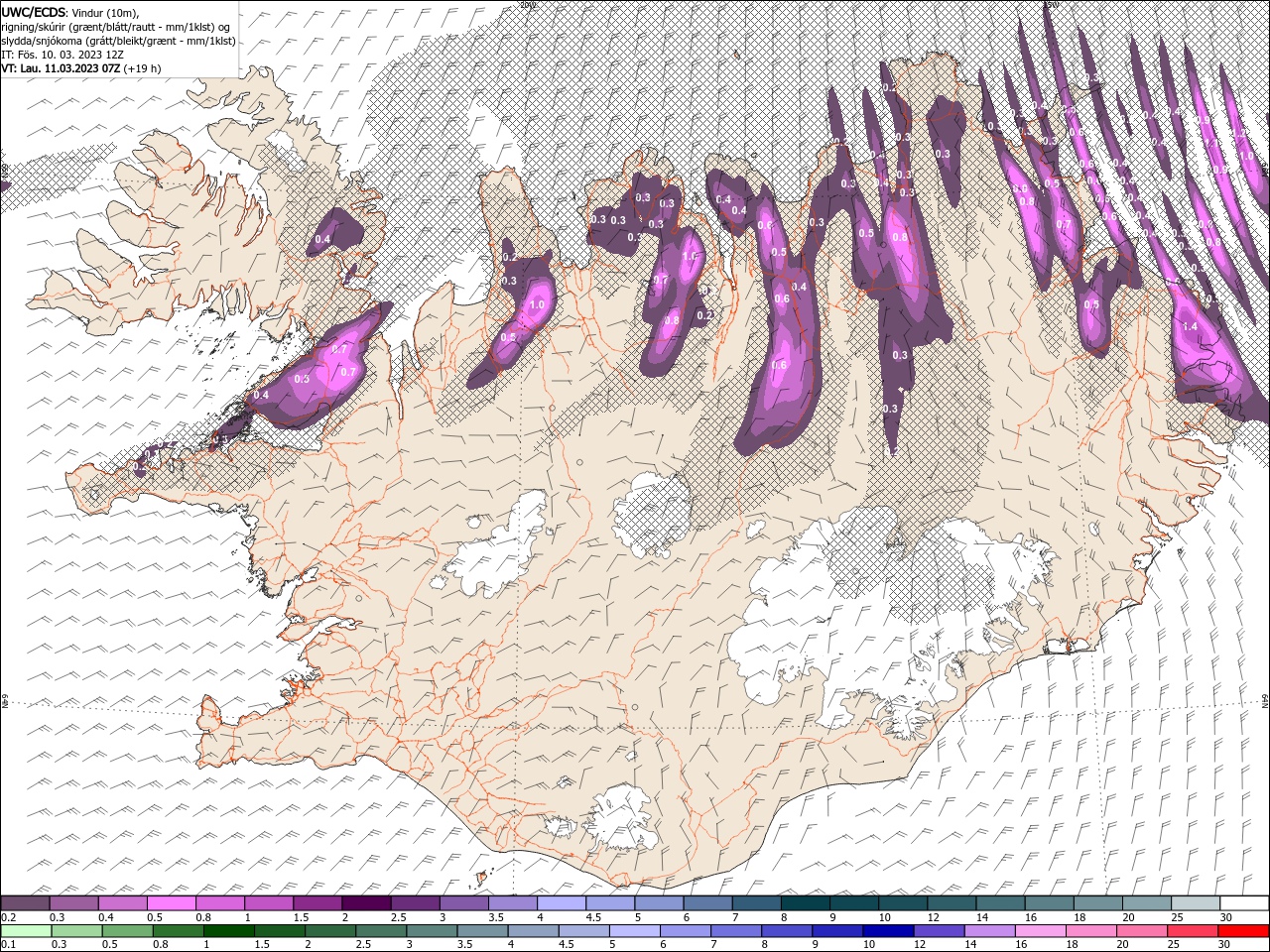Select the white 30 swatch in upper legend row
Screen dimensions: 1270x952
(x=1244, y=903)
